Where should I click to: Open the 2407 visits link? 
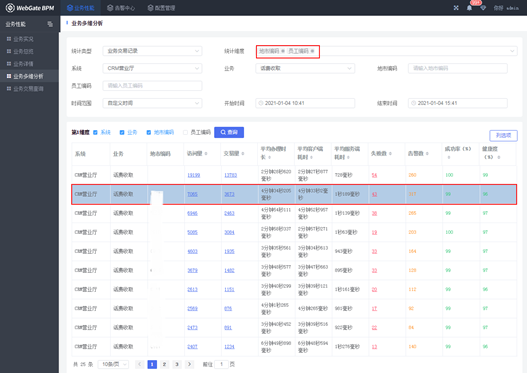[192, 347]
